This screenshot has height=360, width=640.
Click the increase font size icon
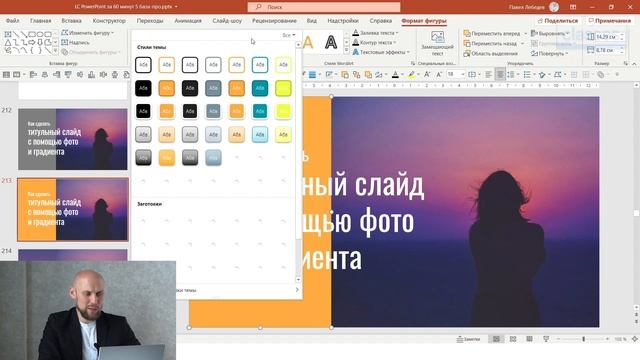427,74
